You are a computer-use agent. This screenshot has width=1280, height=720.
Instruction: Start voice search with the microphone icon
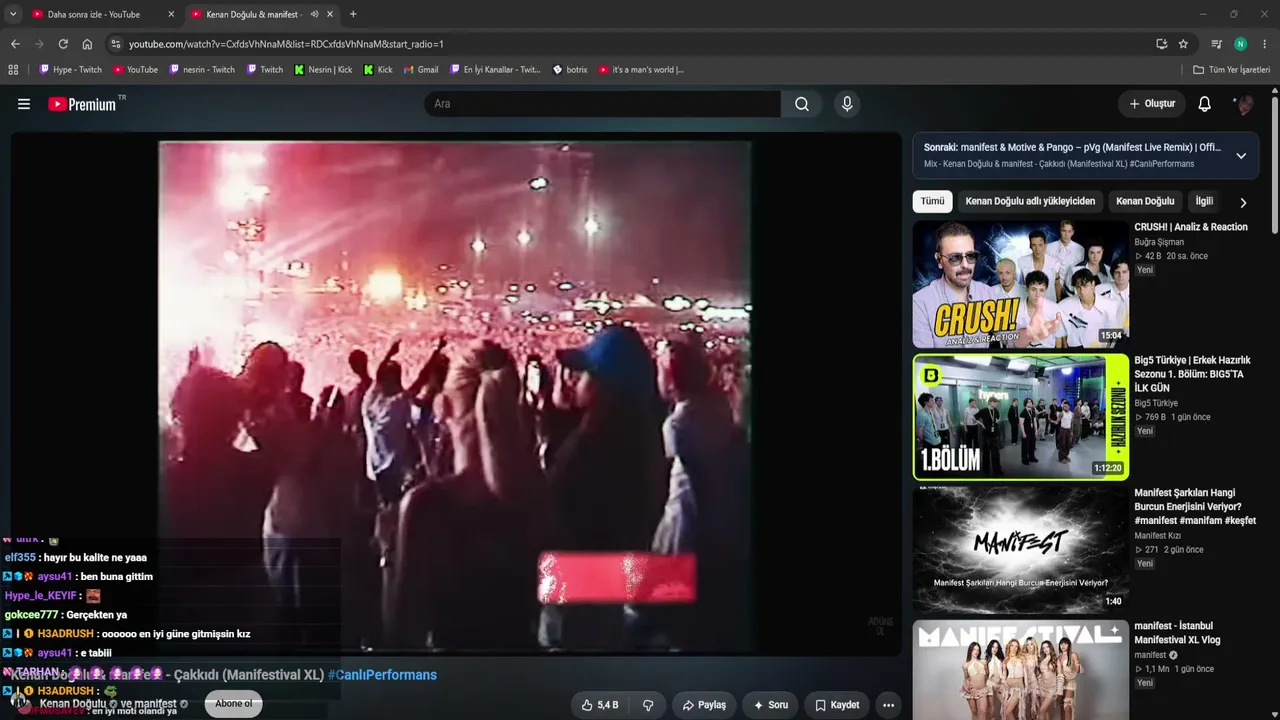pyautogui.click(x=847, y=104)
